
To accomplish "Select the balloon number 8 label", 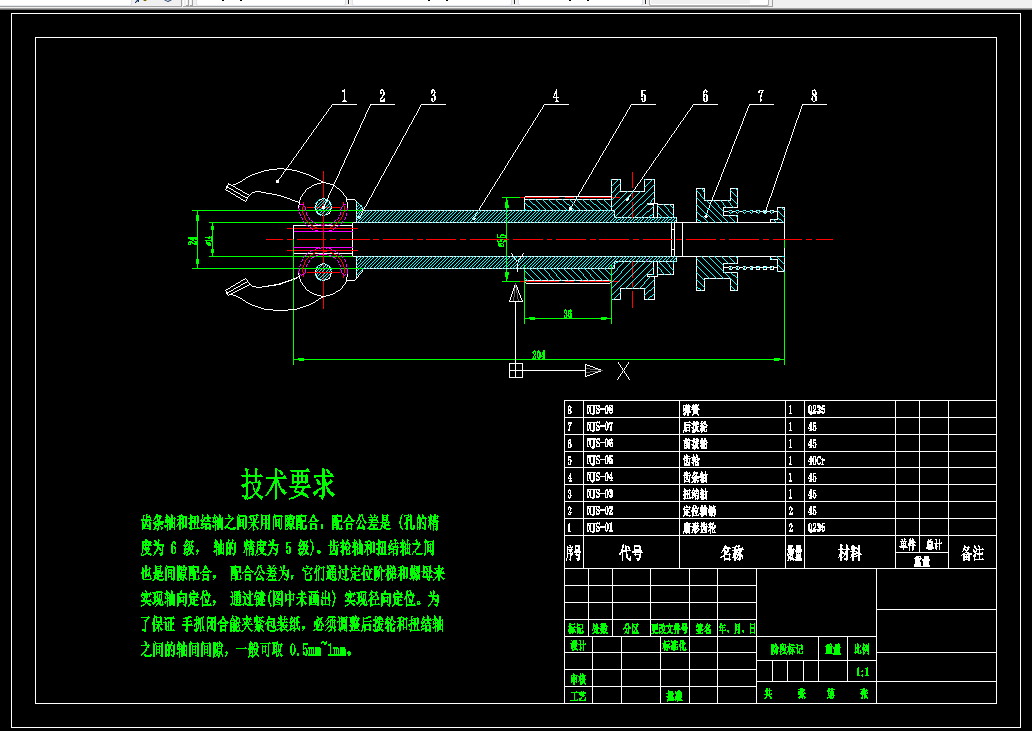I will [x=814, y=96].
